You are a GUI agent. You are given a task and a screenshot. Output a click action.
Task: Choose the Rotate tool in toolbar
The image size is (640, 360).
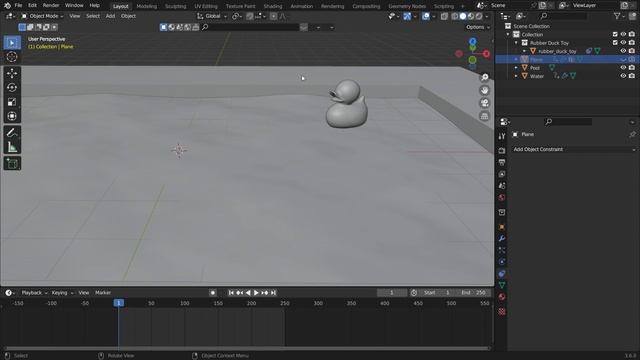[12, 87]
